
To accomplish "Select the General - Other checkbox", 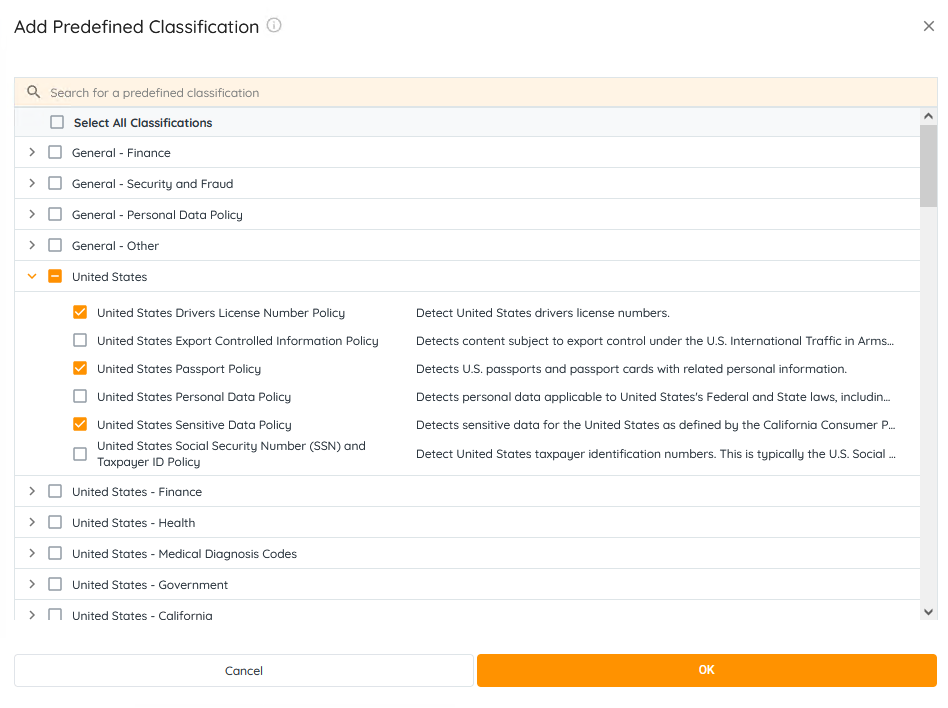I will 55,246.
